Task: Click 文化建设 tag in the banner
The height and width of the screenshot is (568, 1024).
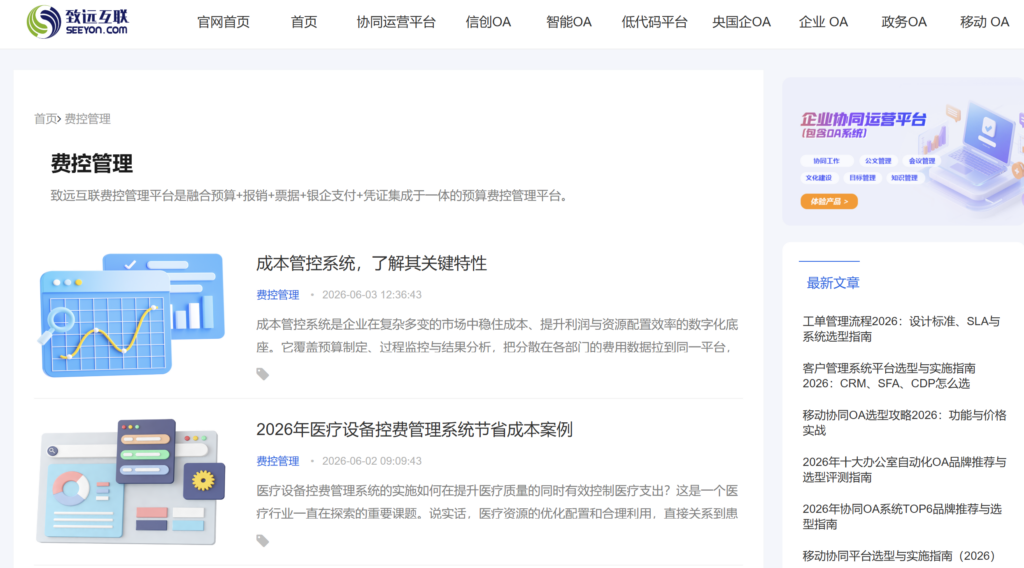Action: 818,178
